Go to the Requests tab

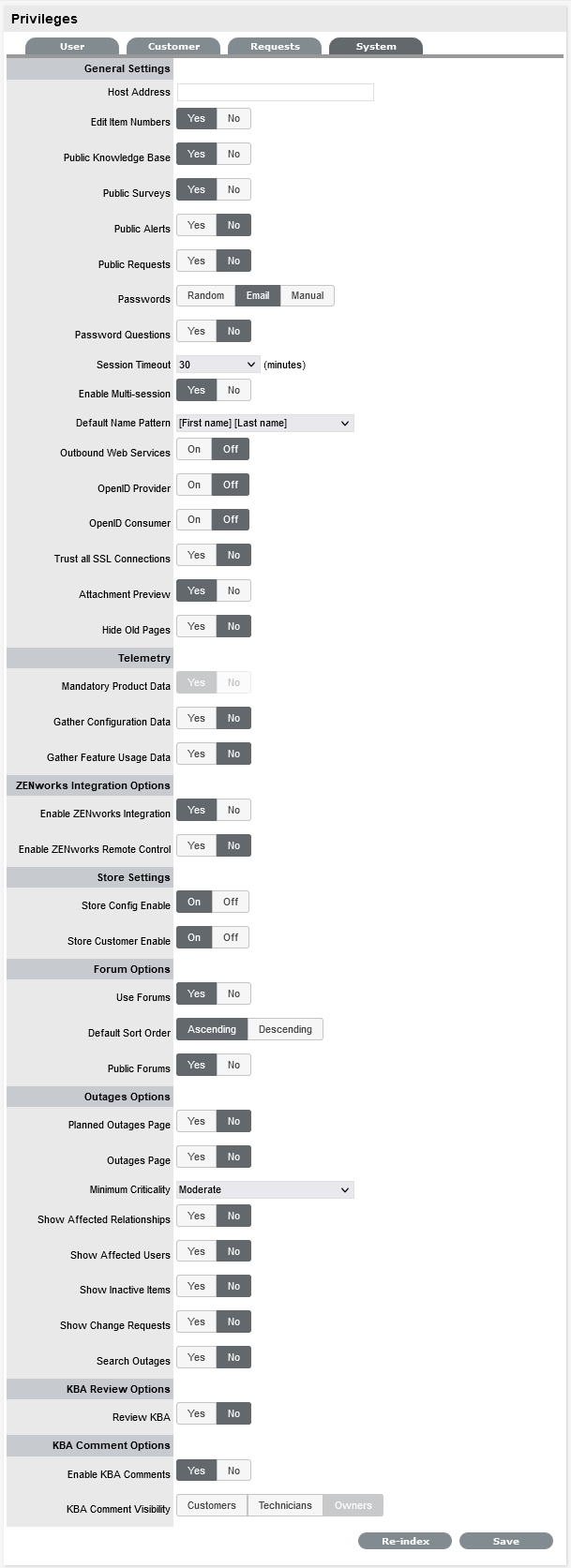click(275, 46)
